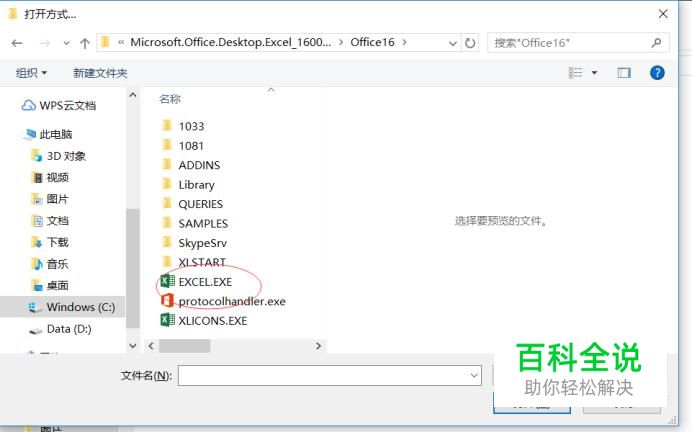Click the change view icon
The height and width of the screenshot is (432, 692).
point(575,73)
